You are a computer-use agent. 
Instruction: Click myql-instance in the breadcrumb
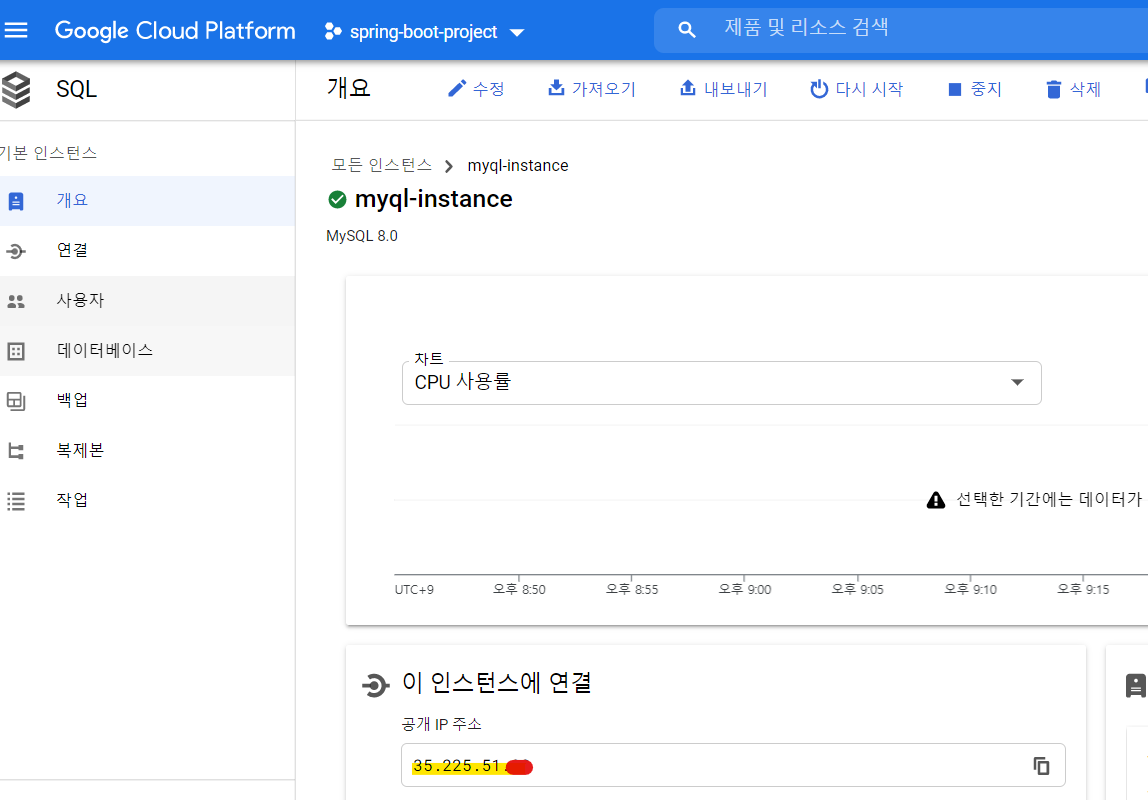518,165
